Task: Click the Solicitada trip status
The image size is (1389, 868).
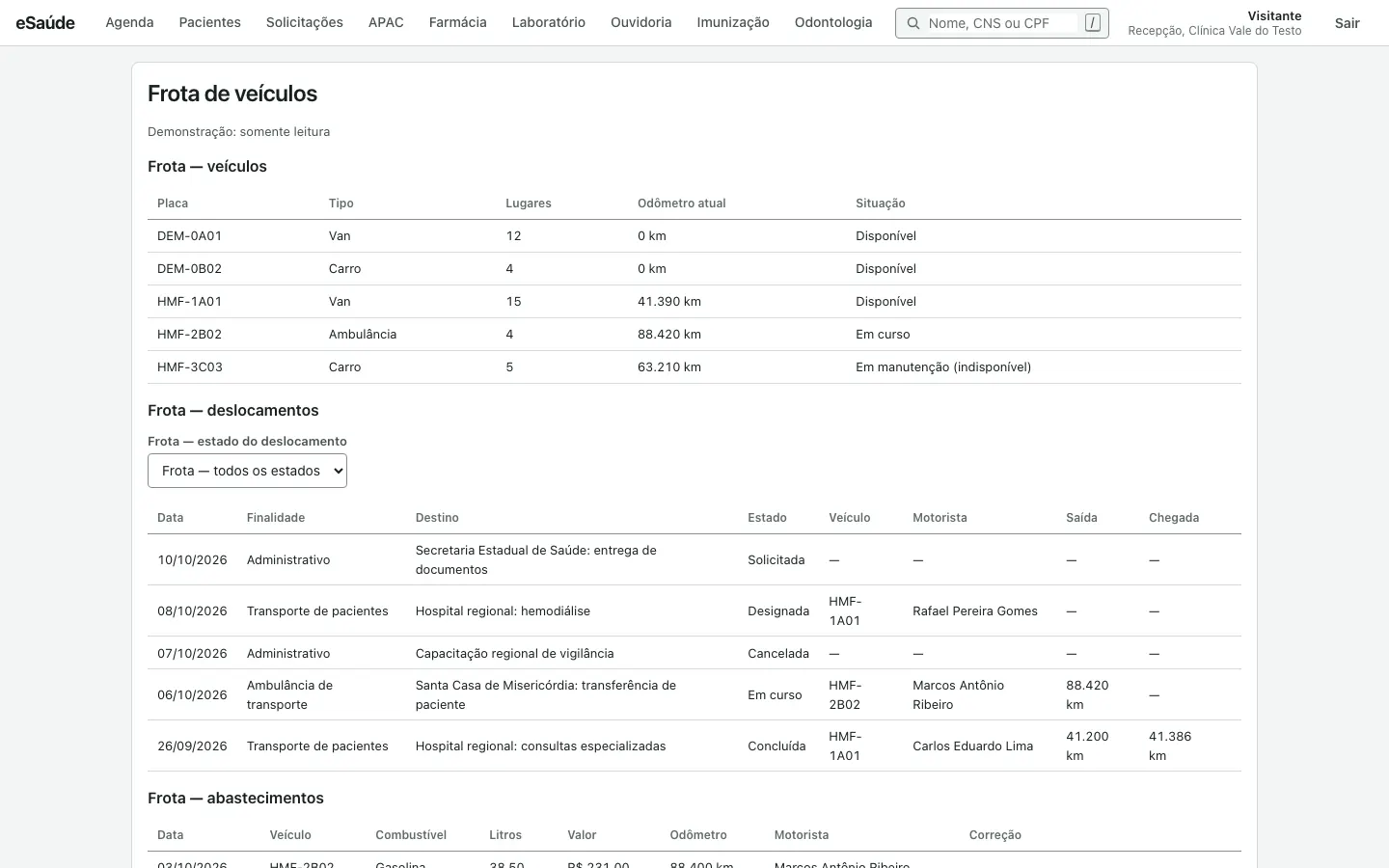Action: [776, 560]
